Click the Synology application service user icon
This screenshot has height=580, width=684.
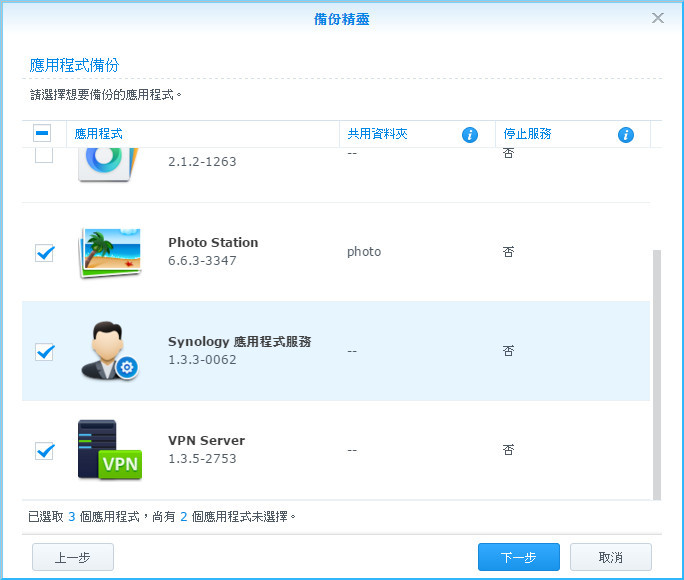tap(108, 351)
